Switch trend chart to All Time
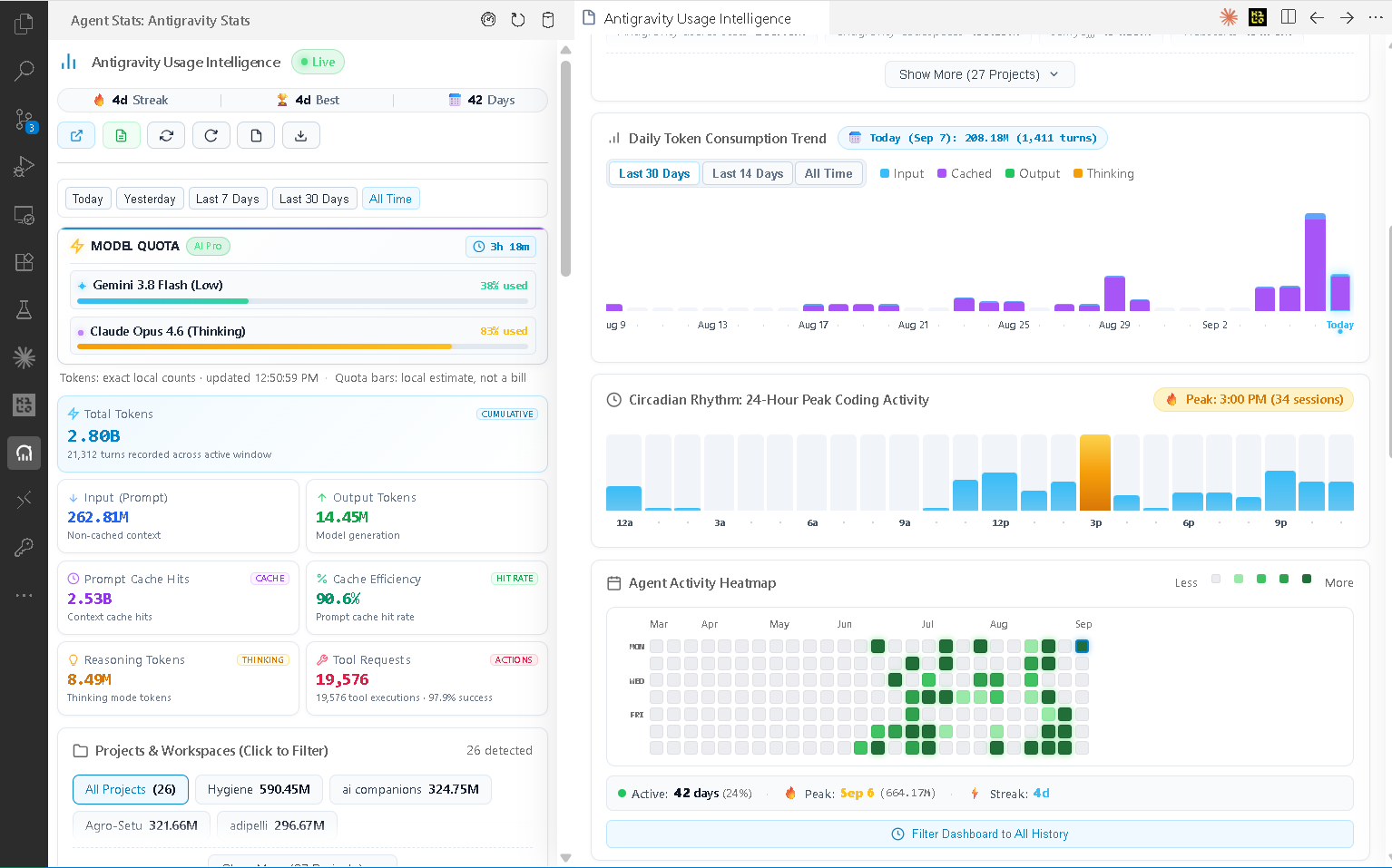Image resolution: width=1392 pixels, height=868 pixels. 828,173
